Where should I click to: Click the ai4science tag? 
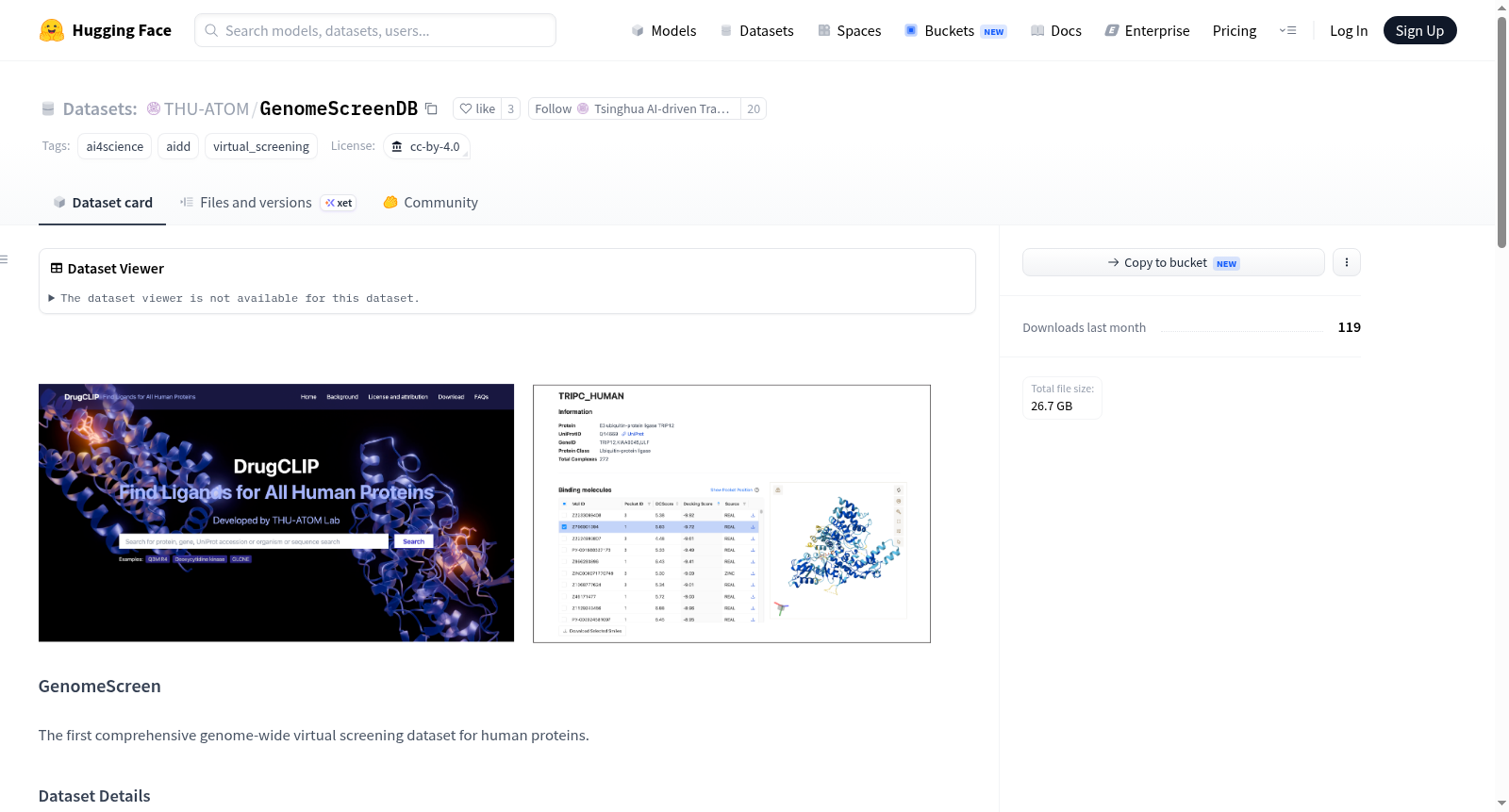point(115,146)
